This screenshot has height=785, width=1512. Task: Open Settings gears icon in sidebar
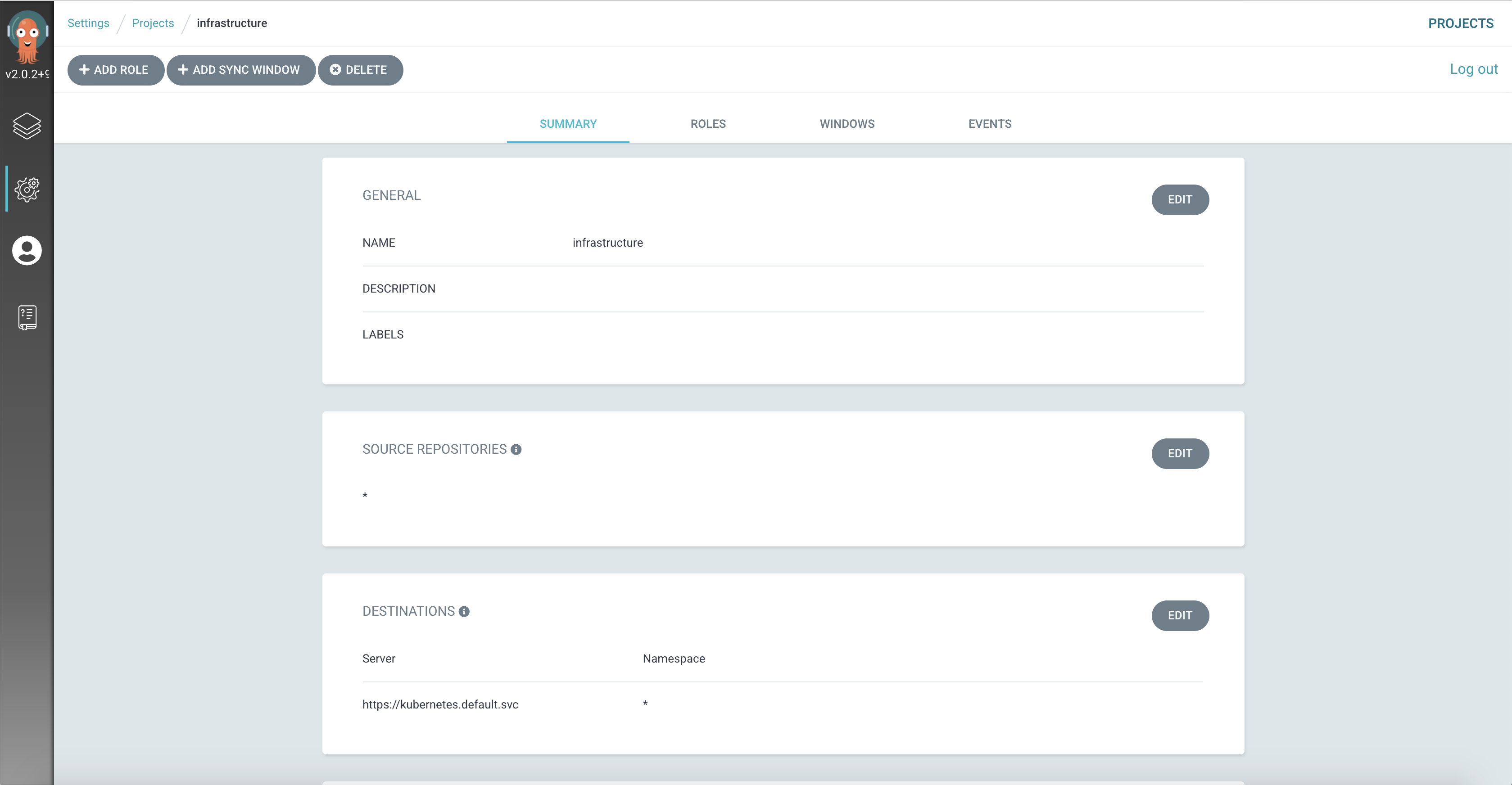(27, 189)
